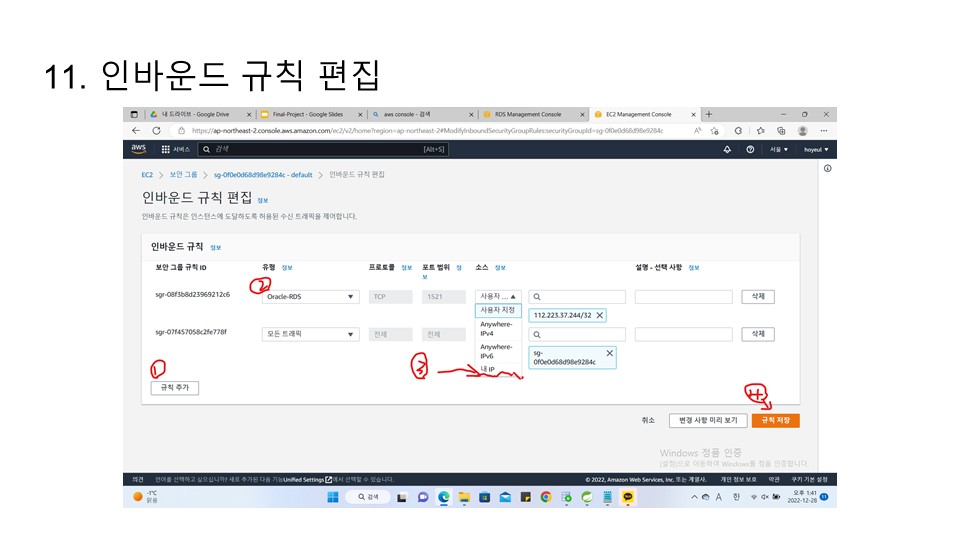Select Anywhere-IPv4 source option
The height and width of the screenshot is (540, 960).
pos(498,329)
